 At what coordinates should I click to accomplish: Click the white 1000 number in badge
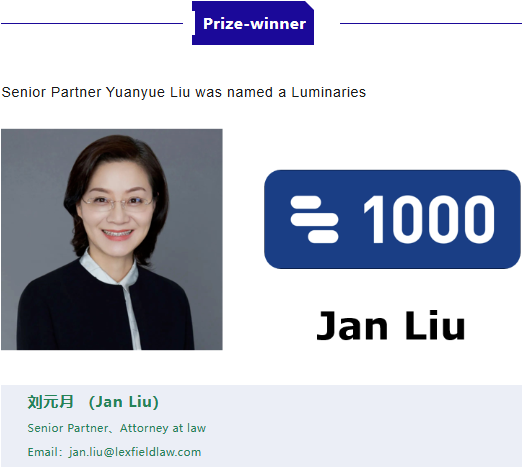point(429,219)
